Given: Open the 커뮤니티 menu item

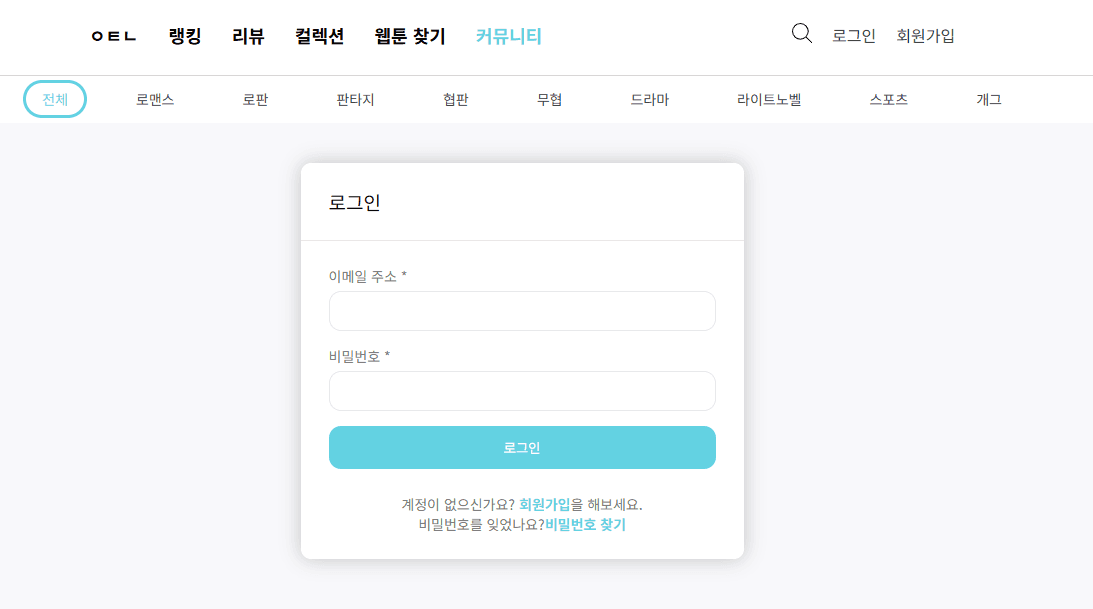Looking at the screenshot, I should click(x=508, y=36).
